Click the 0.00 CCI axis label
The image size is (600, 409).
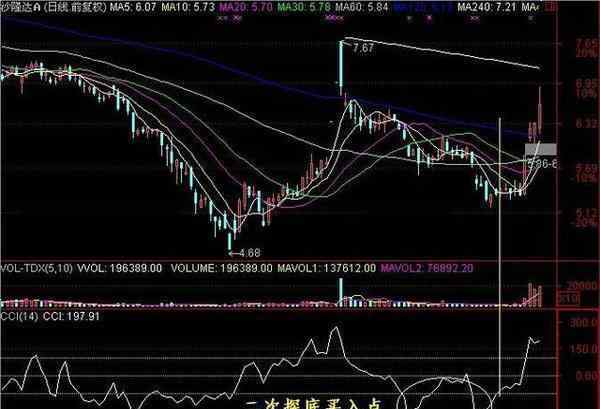pyautogui.click(x=587, y=376)
